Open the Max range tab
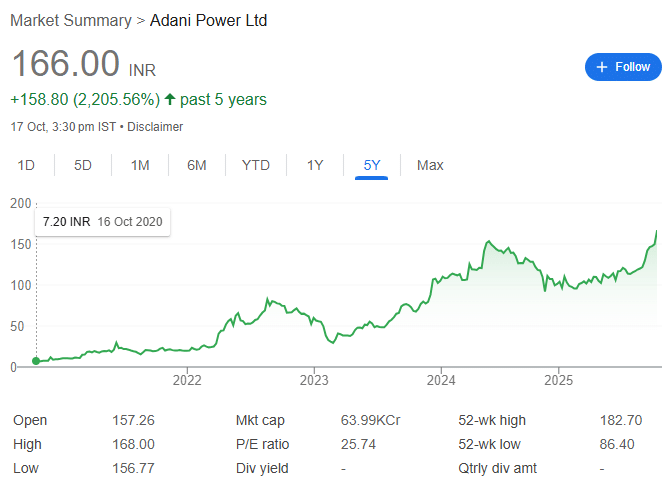This screenshot has width=665, height=488. [430, 165]
